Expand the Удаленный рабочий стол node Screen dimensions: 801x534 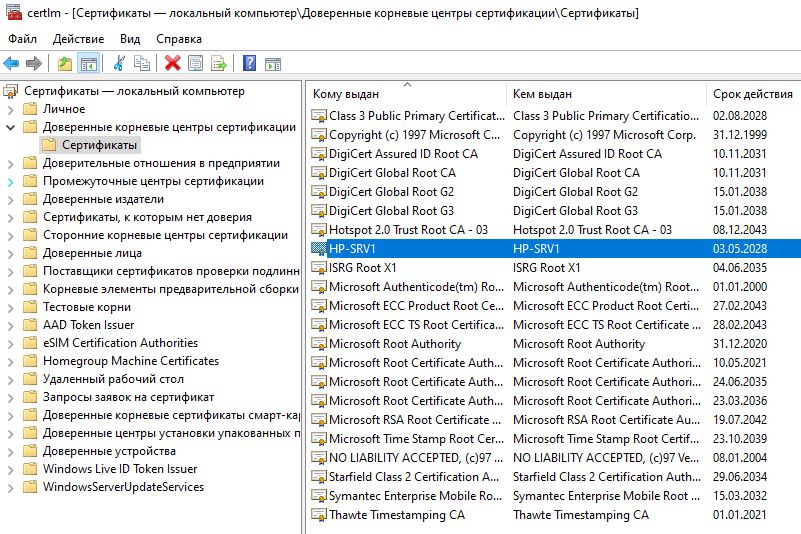coord(11,380)
